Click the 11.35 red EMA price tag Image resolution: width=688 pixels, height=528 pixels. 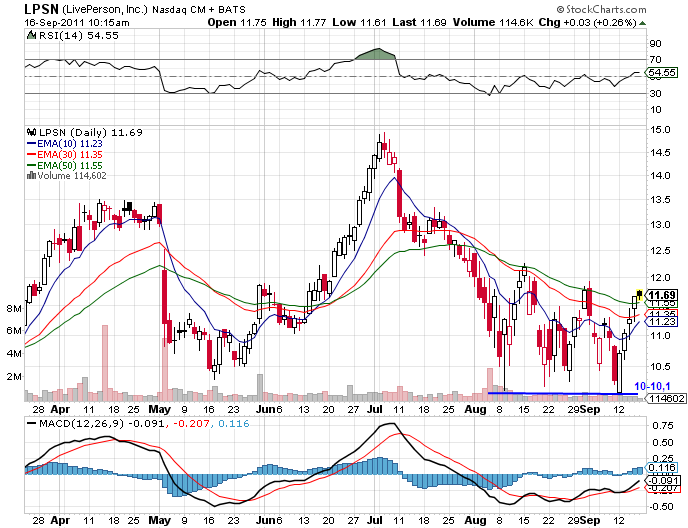click(662, 314)
